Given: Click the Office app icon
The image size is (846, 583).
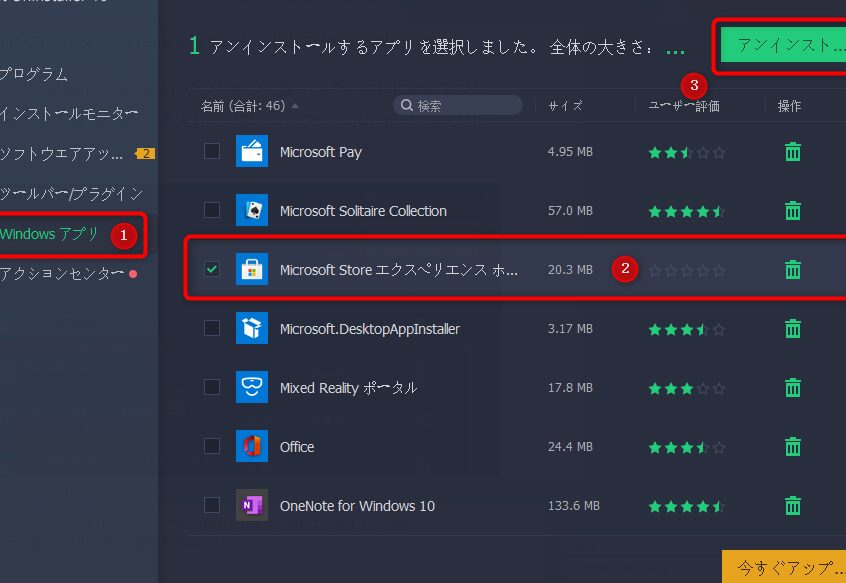Looking at the screenshot, I should [x=252, y=446].
